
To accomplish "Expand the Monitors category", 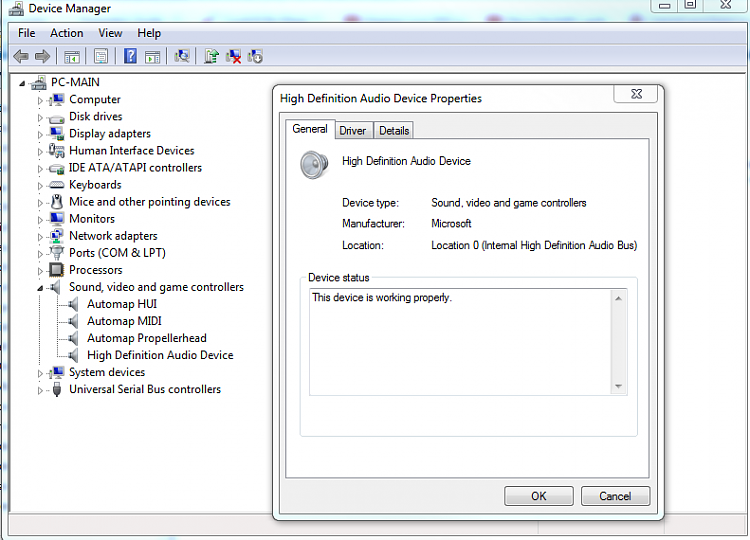I will click(40, 220).
